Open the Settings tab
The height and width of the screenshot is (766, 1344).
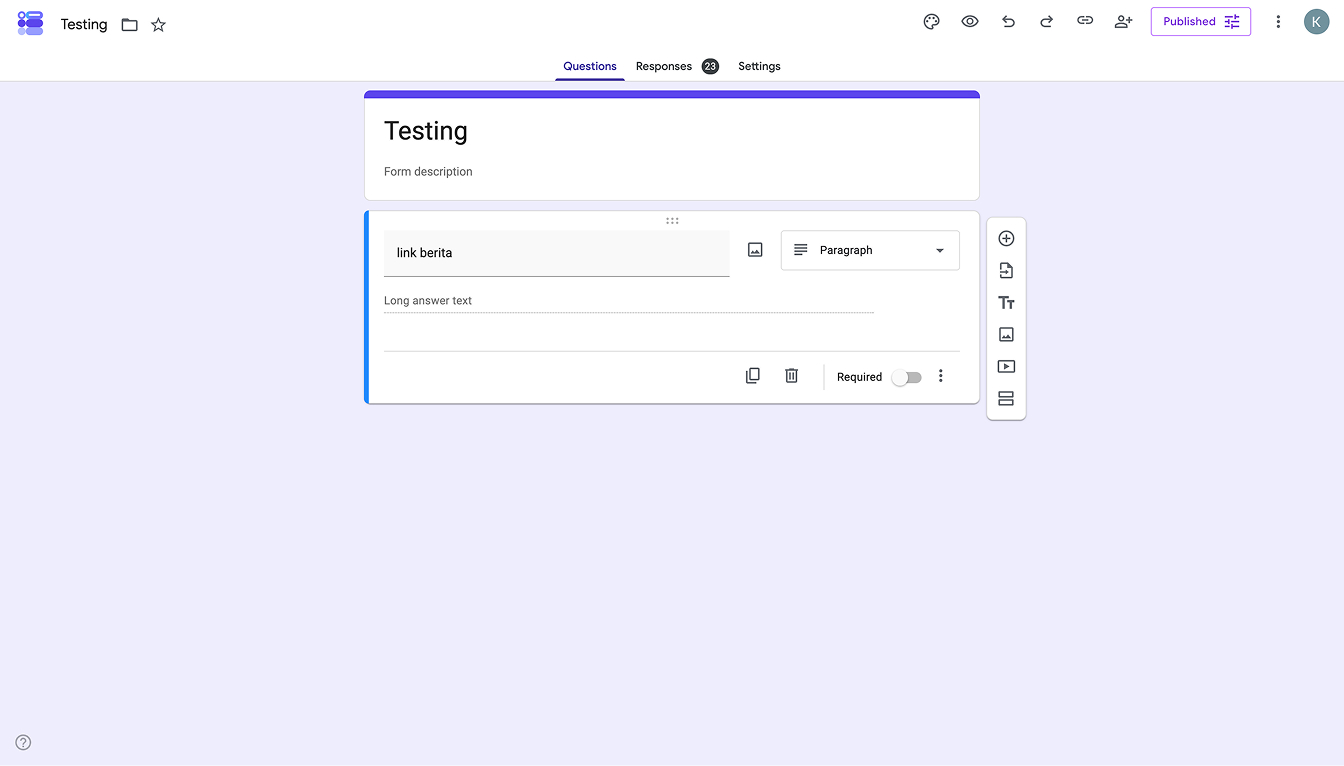pos(759,66)
